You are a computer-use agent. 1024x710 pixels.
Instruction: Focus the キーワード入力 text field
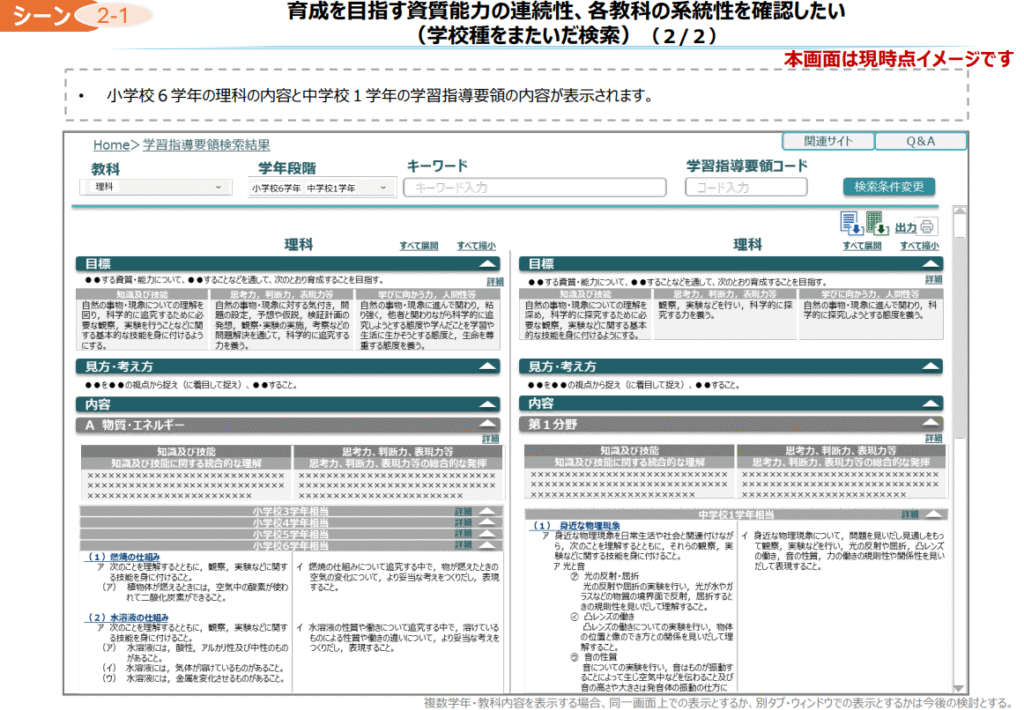(x=534, y=187)
